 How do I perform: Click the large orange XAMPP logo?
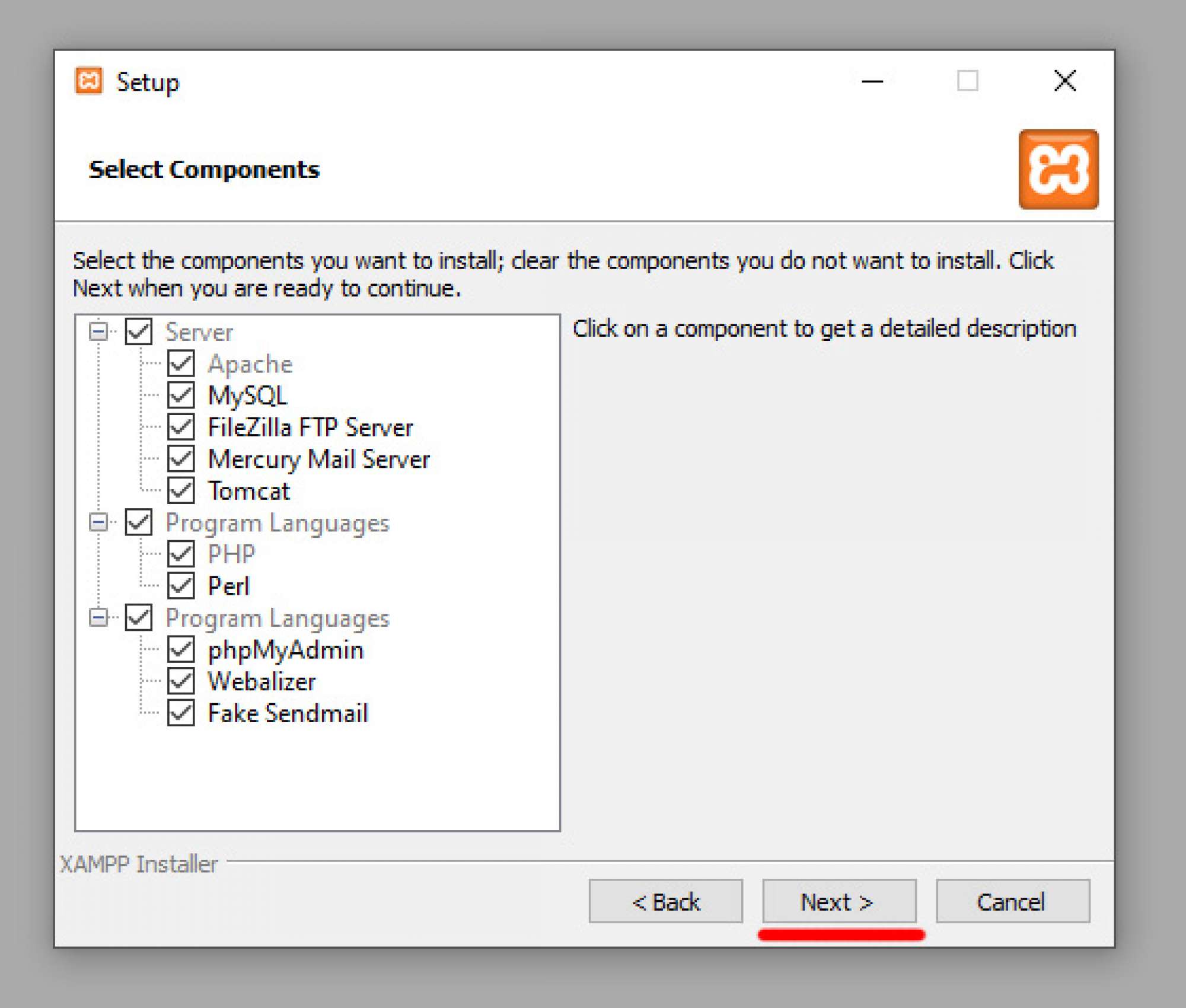pos(1058,170)
